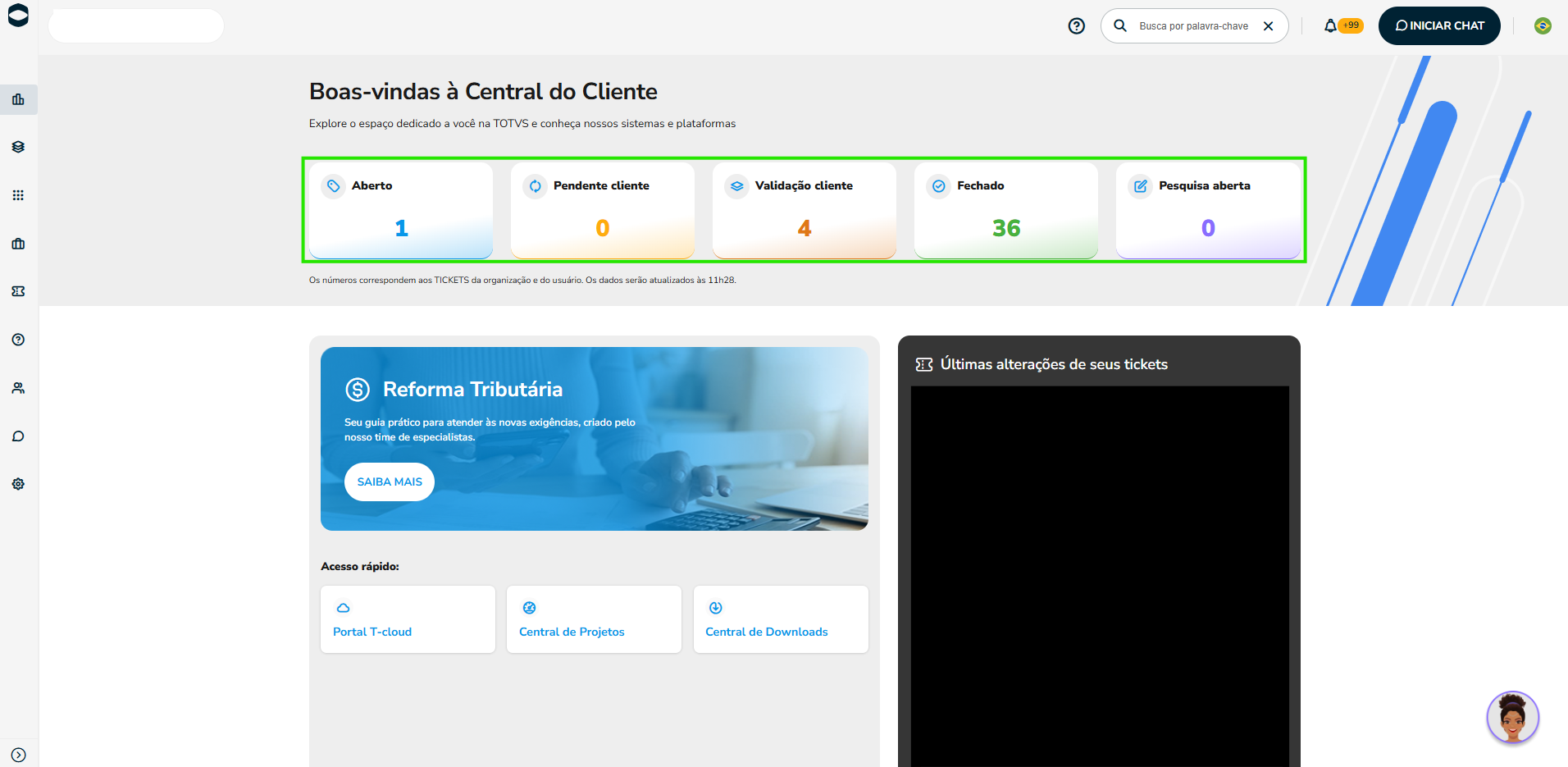1568x767 pixels.
Task: Open the tickets icon in sidebar
Action: tap(18, 291)
